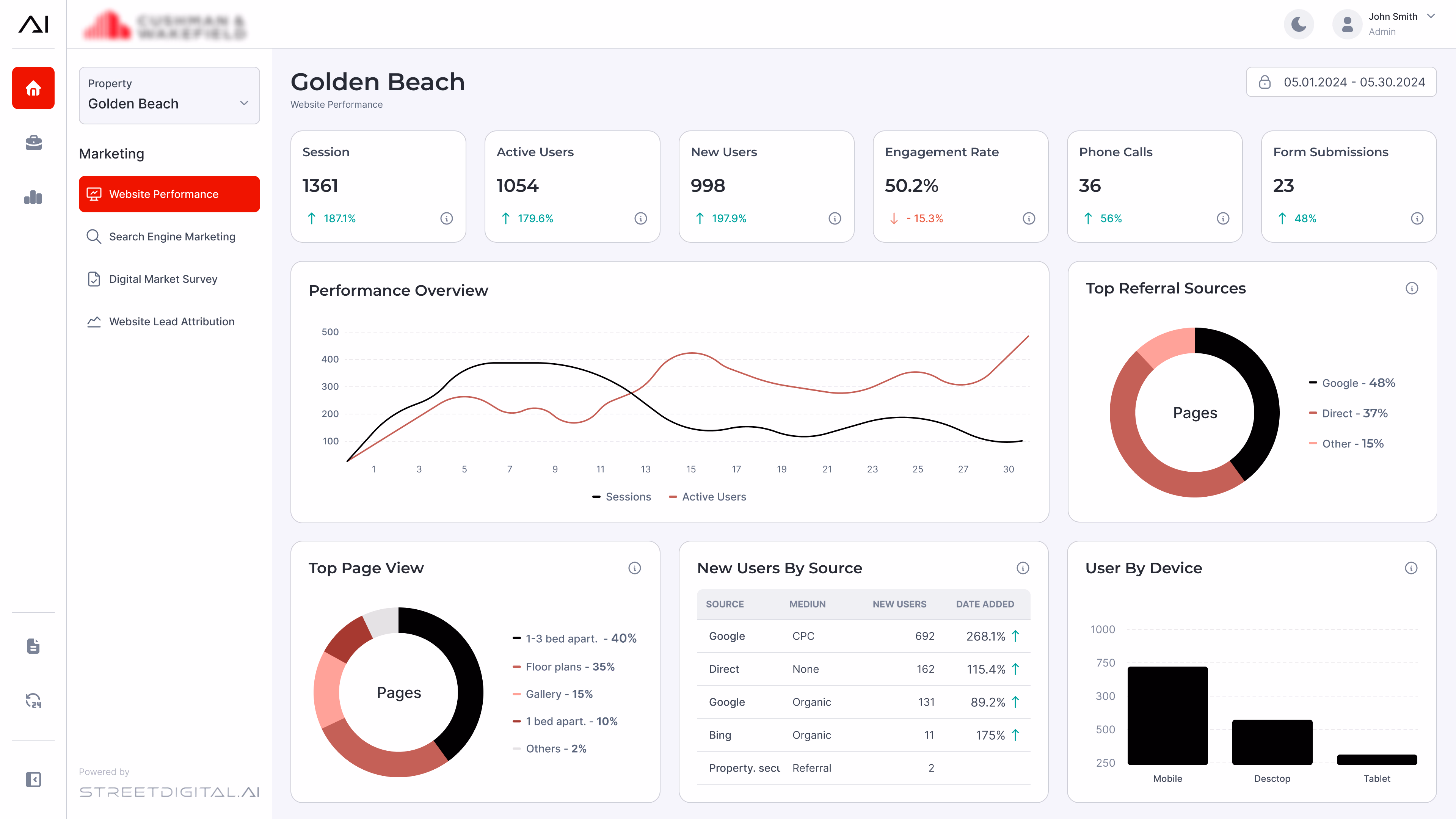
Task: Toggle Google - 48% legend entry
Action: (x=1352, y=383)
